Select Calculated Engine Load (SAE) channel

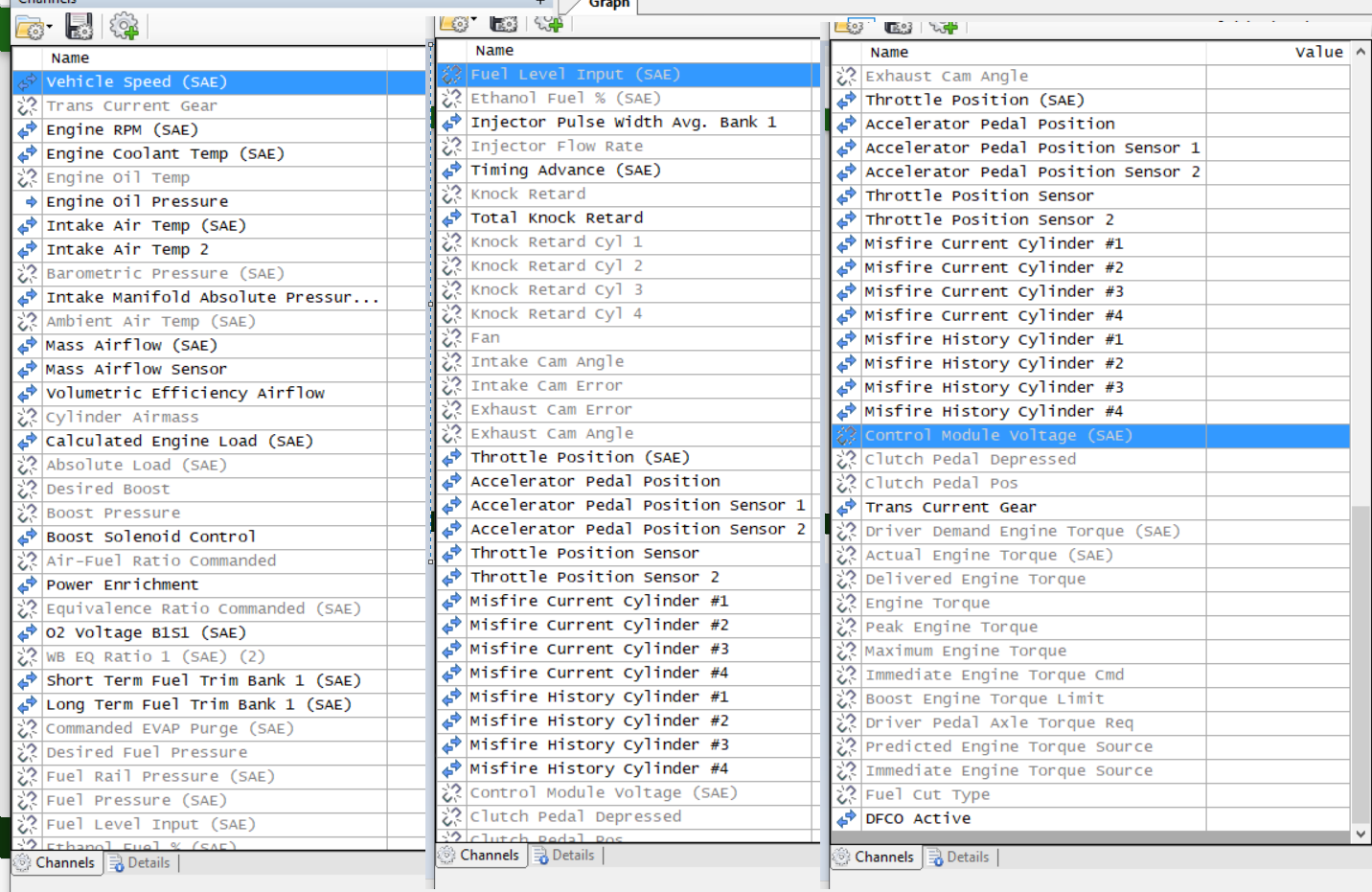pyautogui.click(x=218, y=442)
